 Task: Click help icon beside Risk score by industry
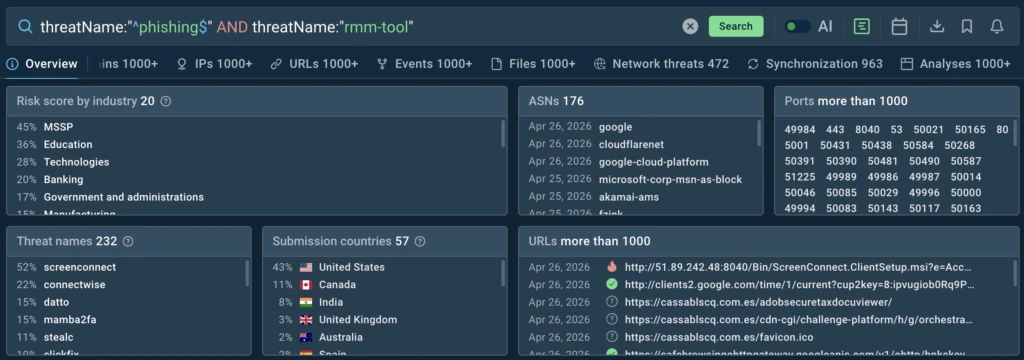[166, 101]
